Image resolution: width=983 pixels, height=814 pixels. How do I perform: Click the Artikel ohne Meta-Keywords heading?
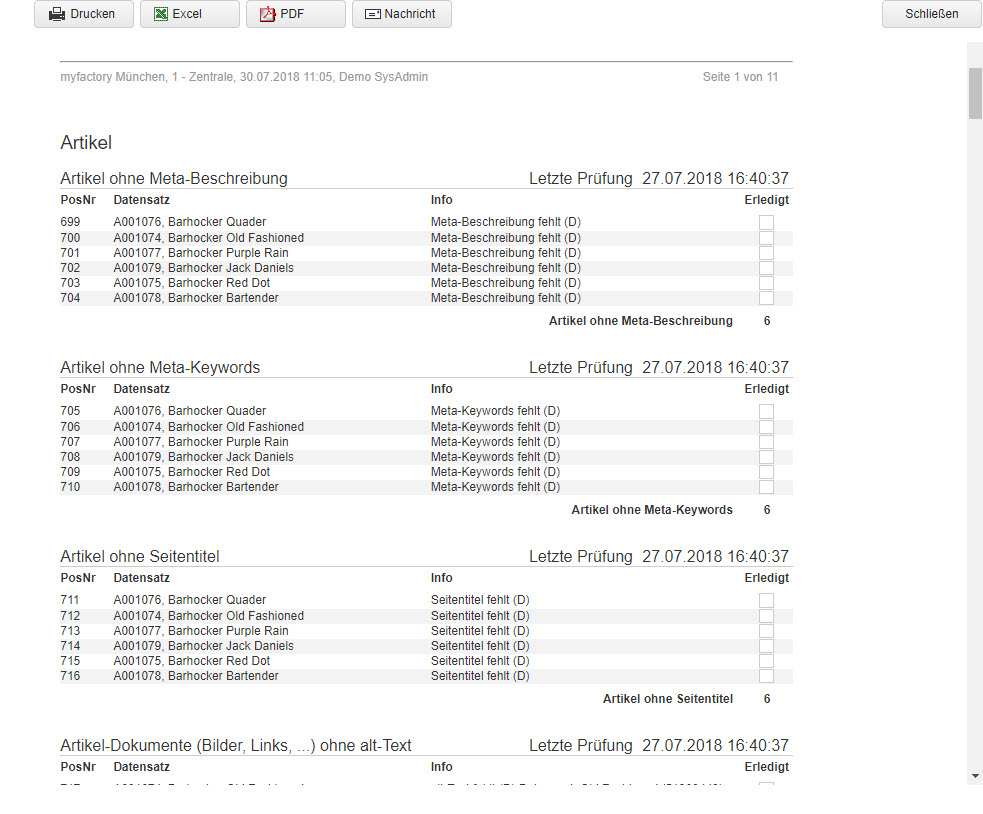(x=160, y=368)
